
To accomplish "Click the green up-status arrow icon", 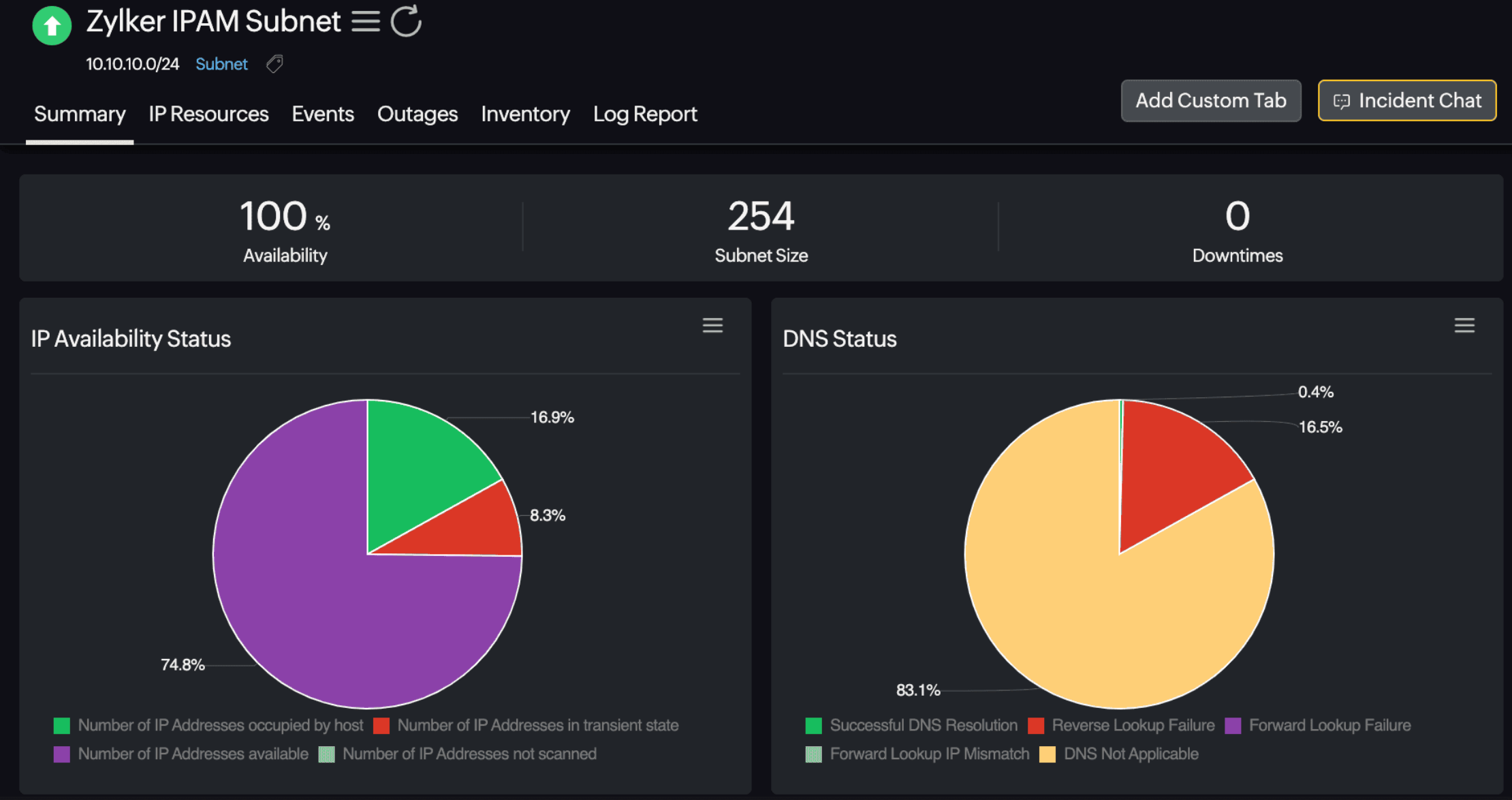I will [52, 26].
